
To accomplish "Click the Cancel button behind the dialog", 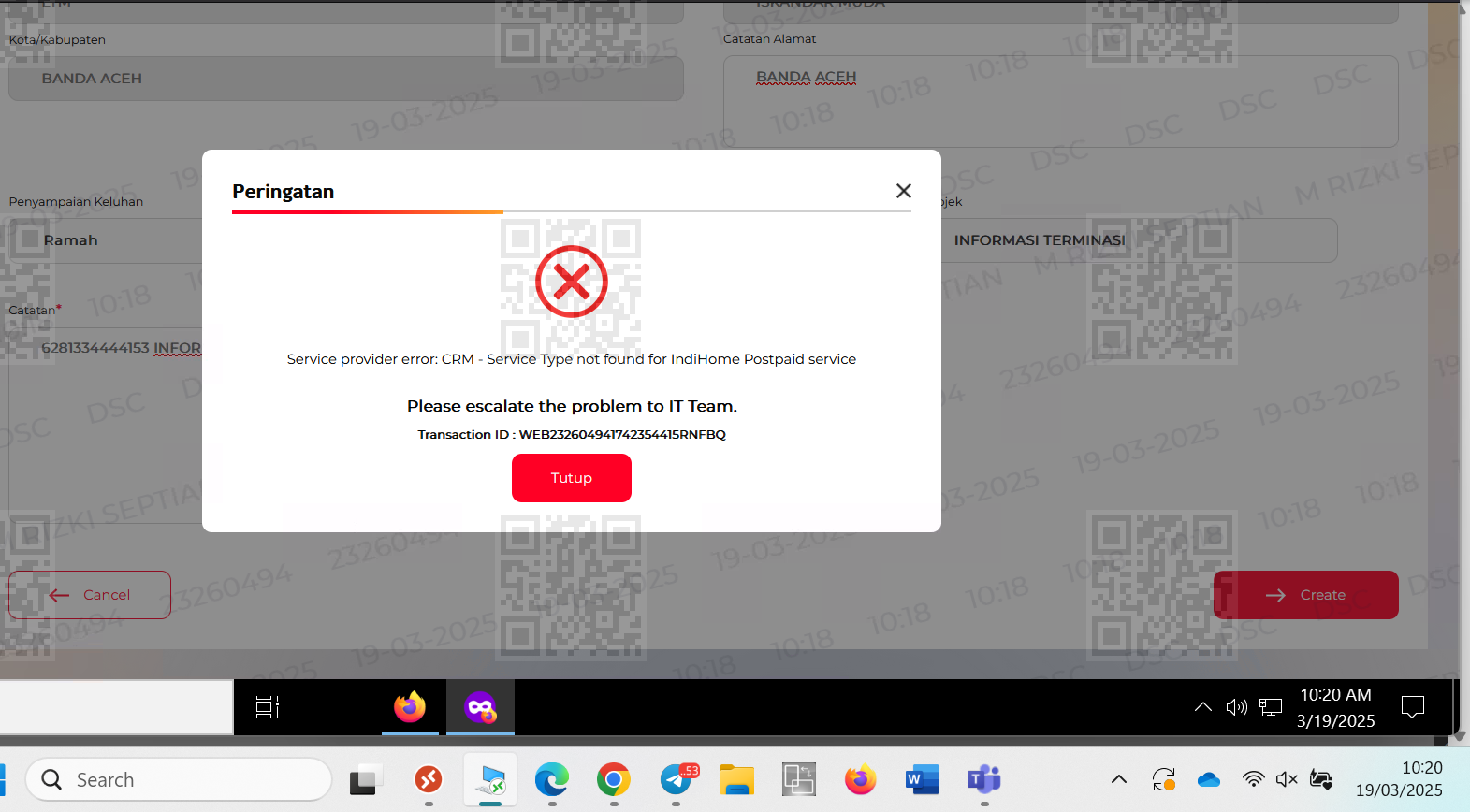I will [x=90, y=595].
